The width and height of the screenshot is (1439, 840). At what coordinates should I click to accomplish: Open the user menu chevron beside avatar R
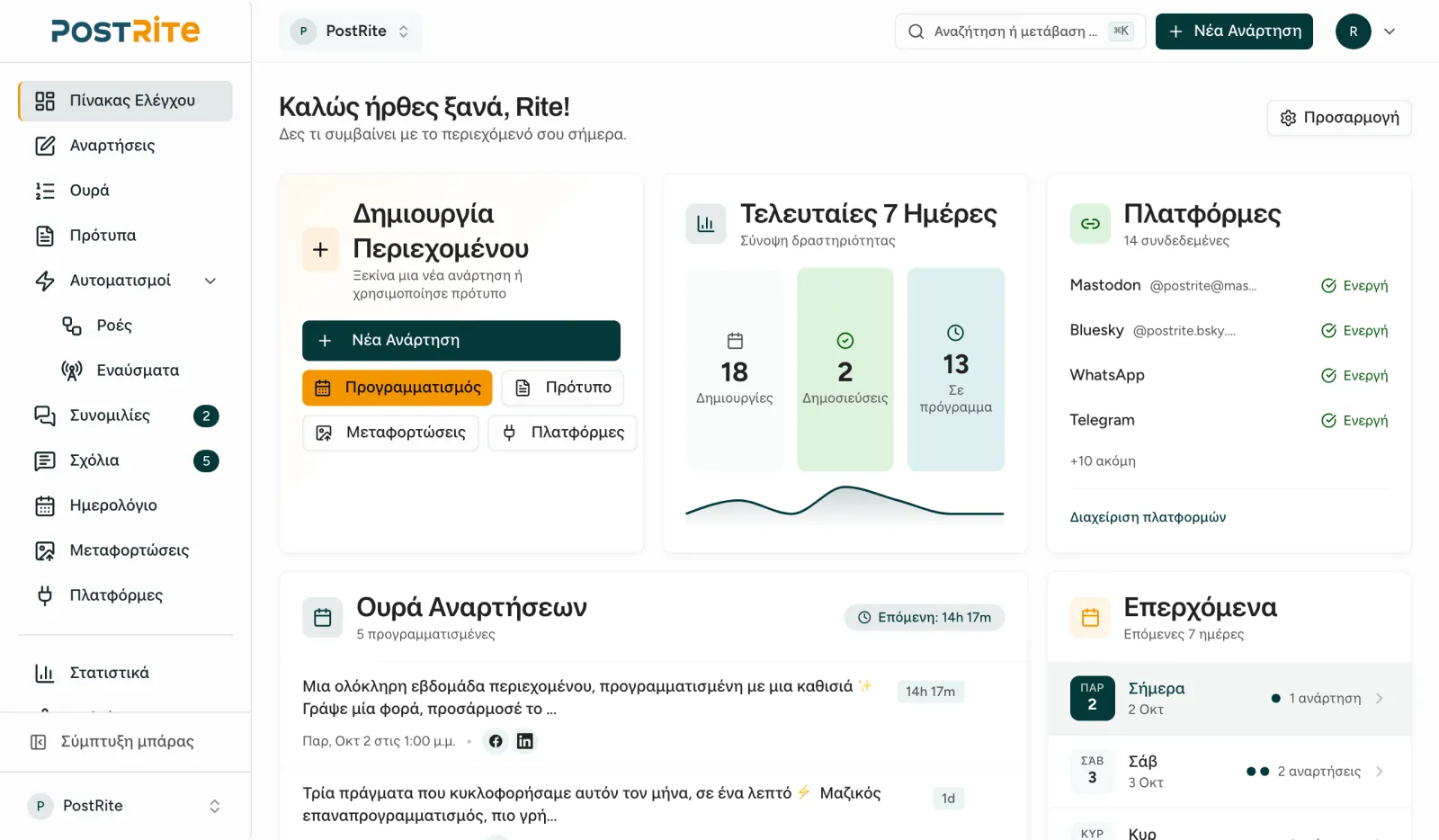pyautogui.click(x=1390, y=31)
